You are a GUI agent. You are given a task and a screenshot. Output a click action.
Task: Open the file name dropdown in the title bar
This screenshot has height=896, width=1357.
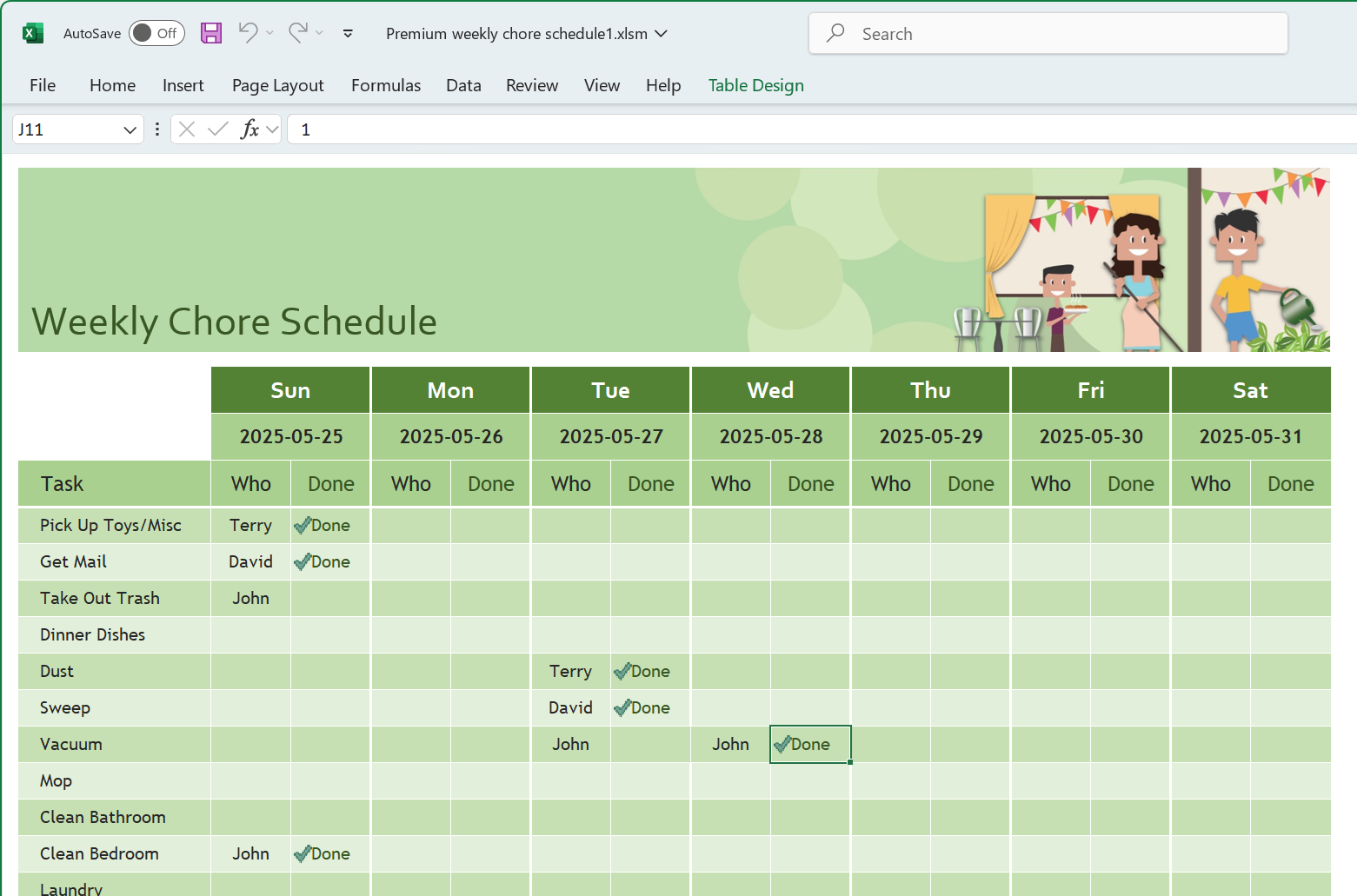pos(661,33)
